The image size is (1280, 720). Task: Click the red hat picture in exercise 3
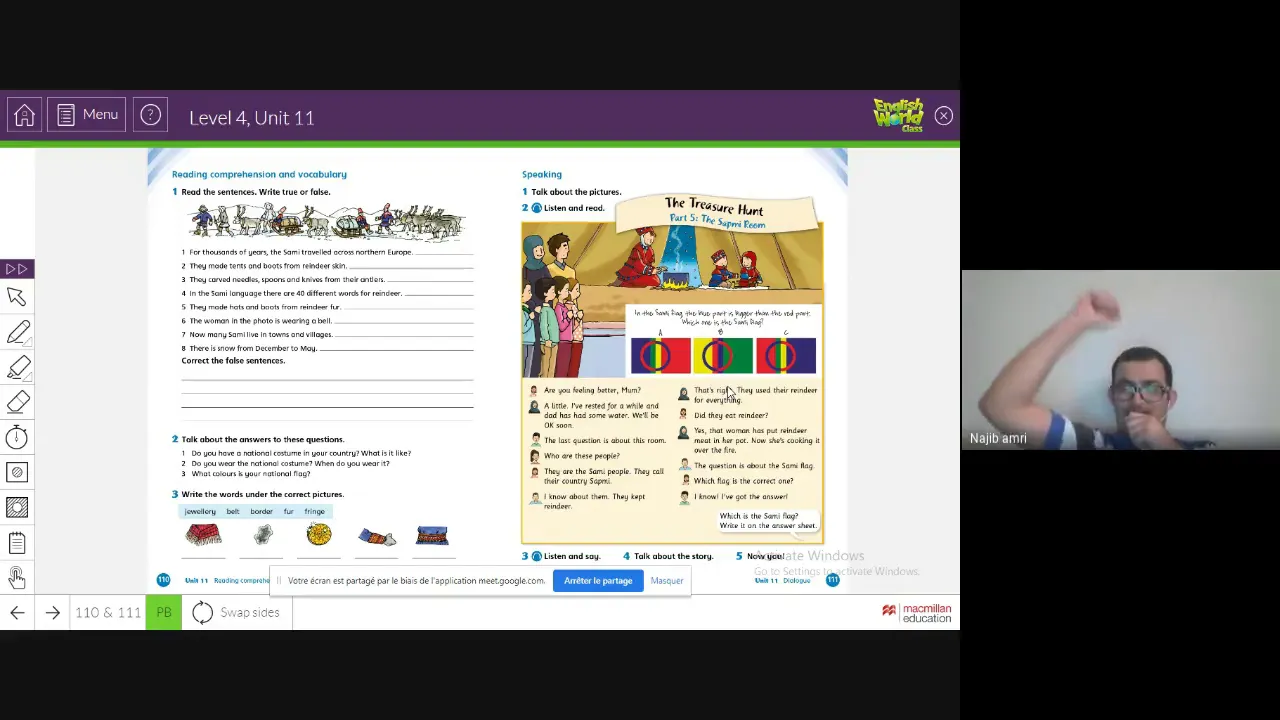(203, 535)
